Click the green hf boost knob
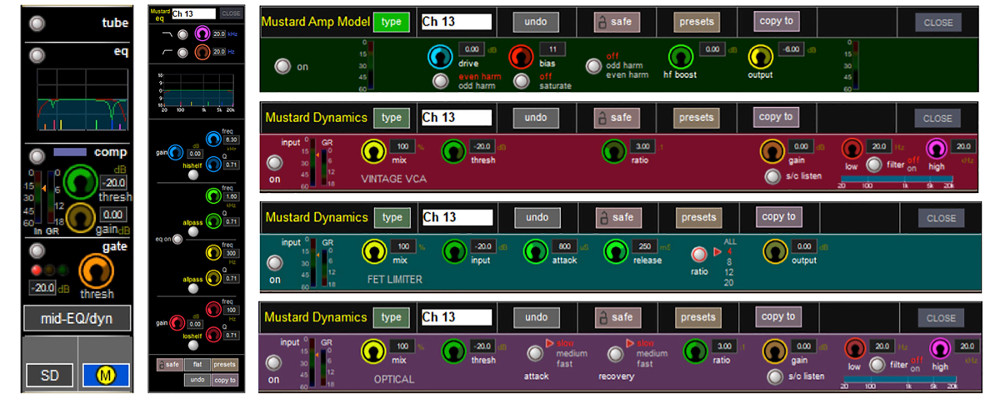 (681, 57)
